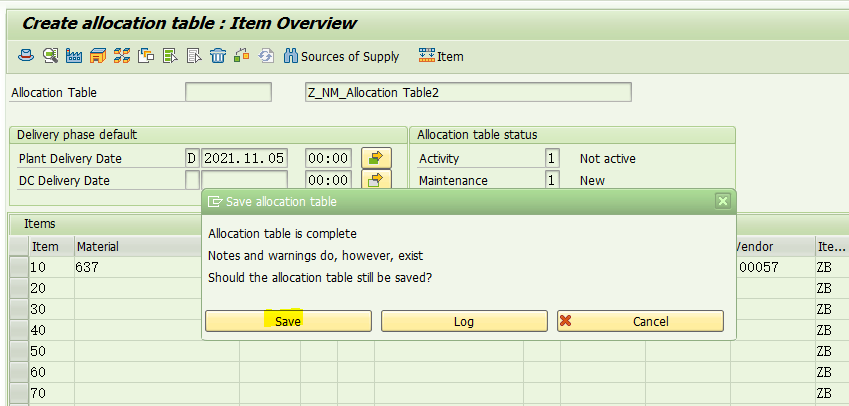Screen dimensions: 849x406
Task: Open the Log from save dialog
Action: pos(464,321)
